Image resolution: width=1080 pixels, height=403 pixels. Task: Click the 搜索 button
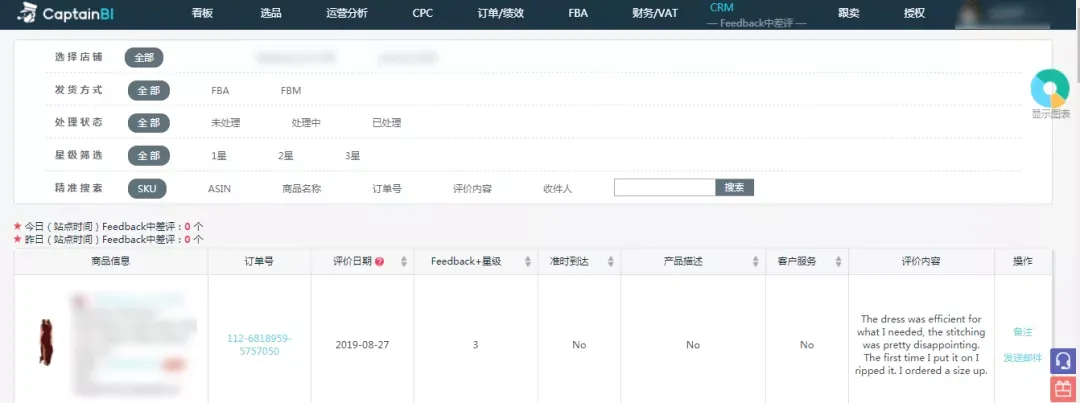735,187
